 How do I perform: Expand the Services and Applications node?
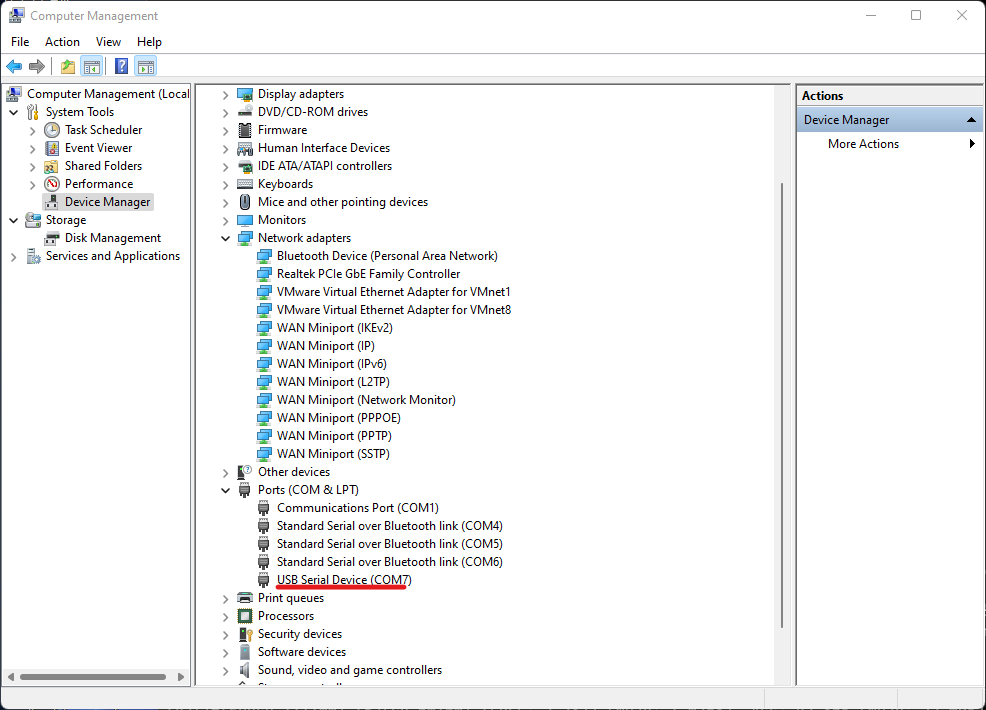pyautogui.click(x=14, y=257)
